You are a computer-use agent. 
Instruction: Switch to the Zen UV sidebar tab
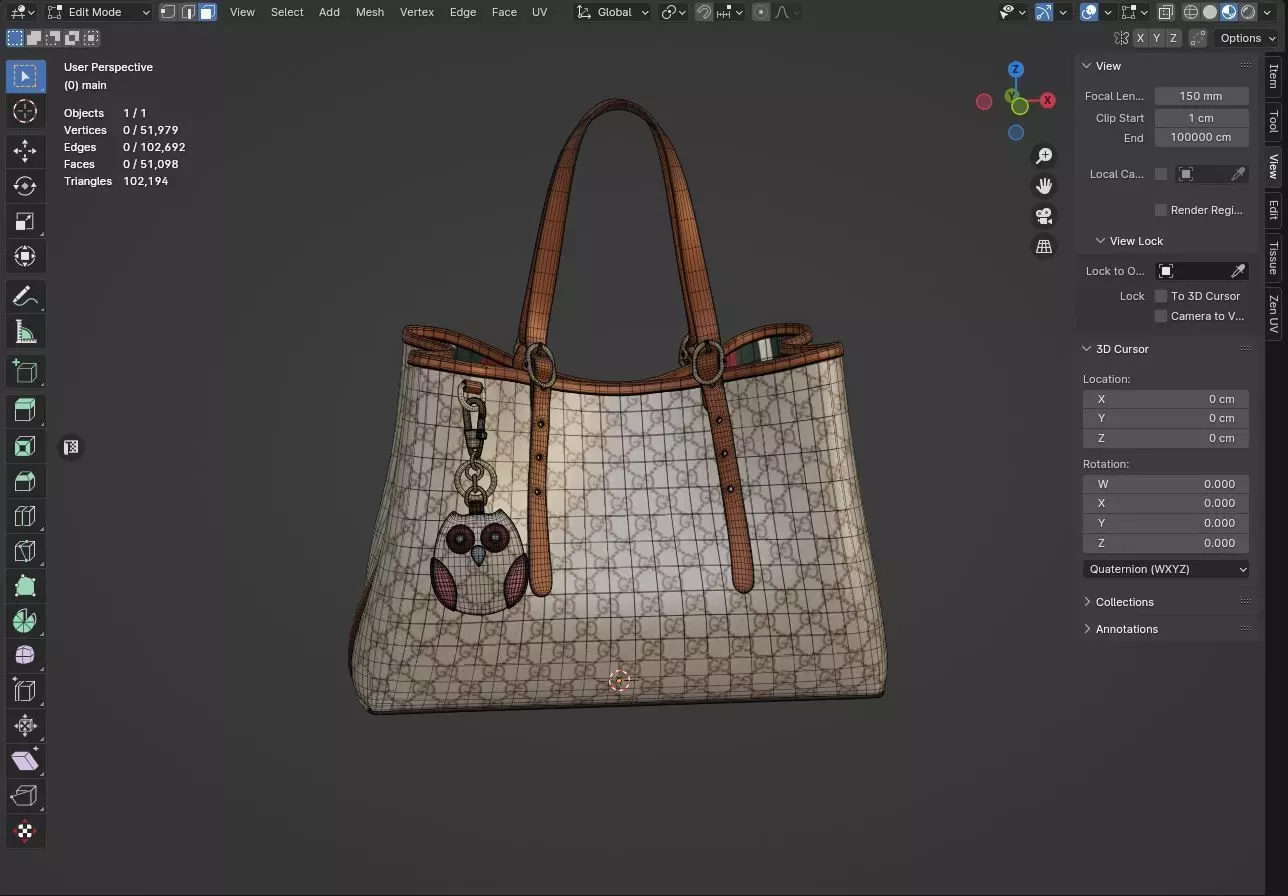[x=1273, y=313]
